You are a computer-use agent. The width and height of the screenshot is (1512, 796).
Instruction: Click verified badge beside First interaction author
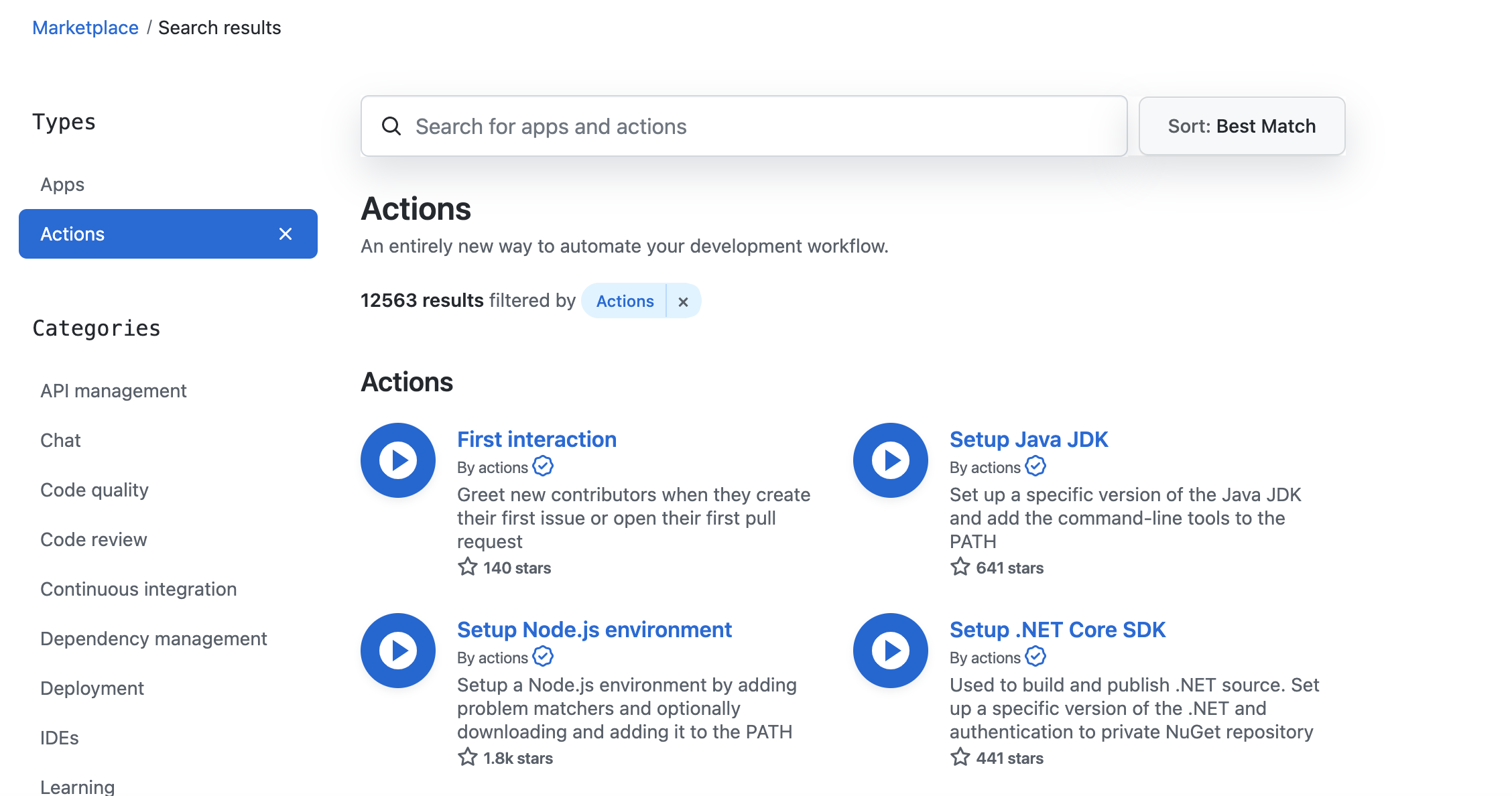[x=543, y=466]
